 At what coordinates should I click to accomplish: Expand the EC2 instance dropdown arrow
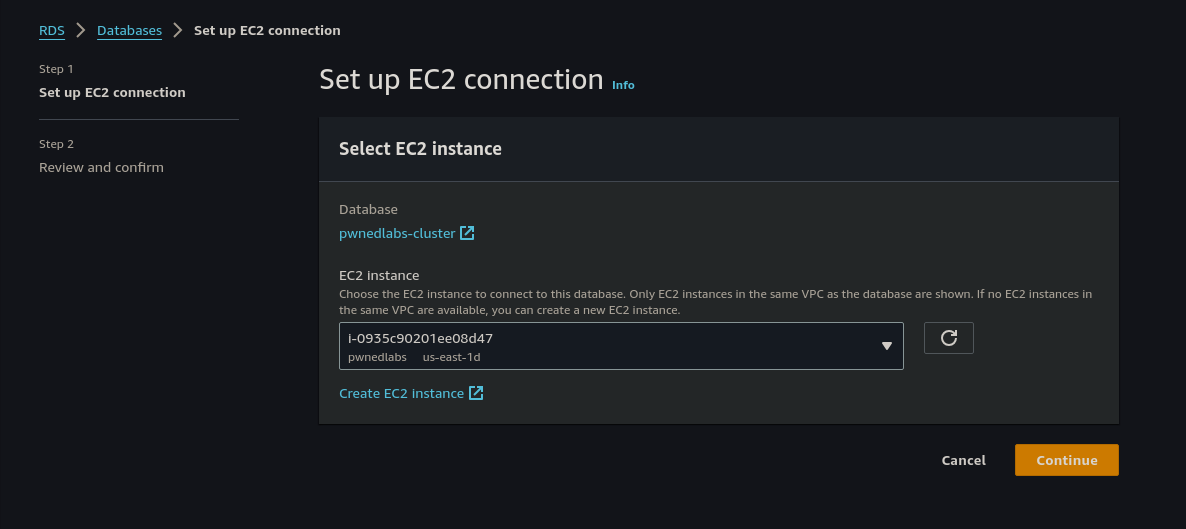886,346
